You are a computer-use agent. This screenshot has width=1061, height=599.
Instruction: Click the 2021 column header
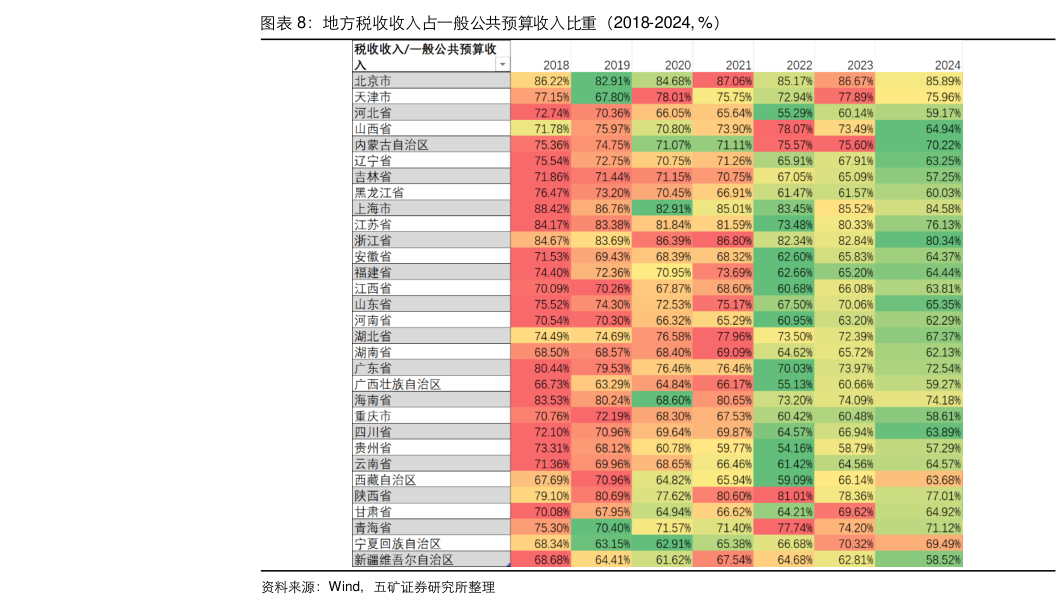[x=738, y=65]
